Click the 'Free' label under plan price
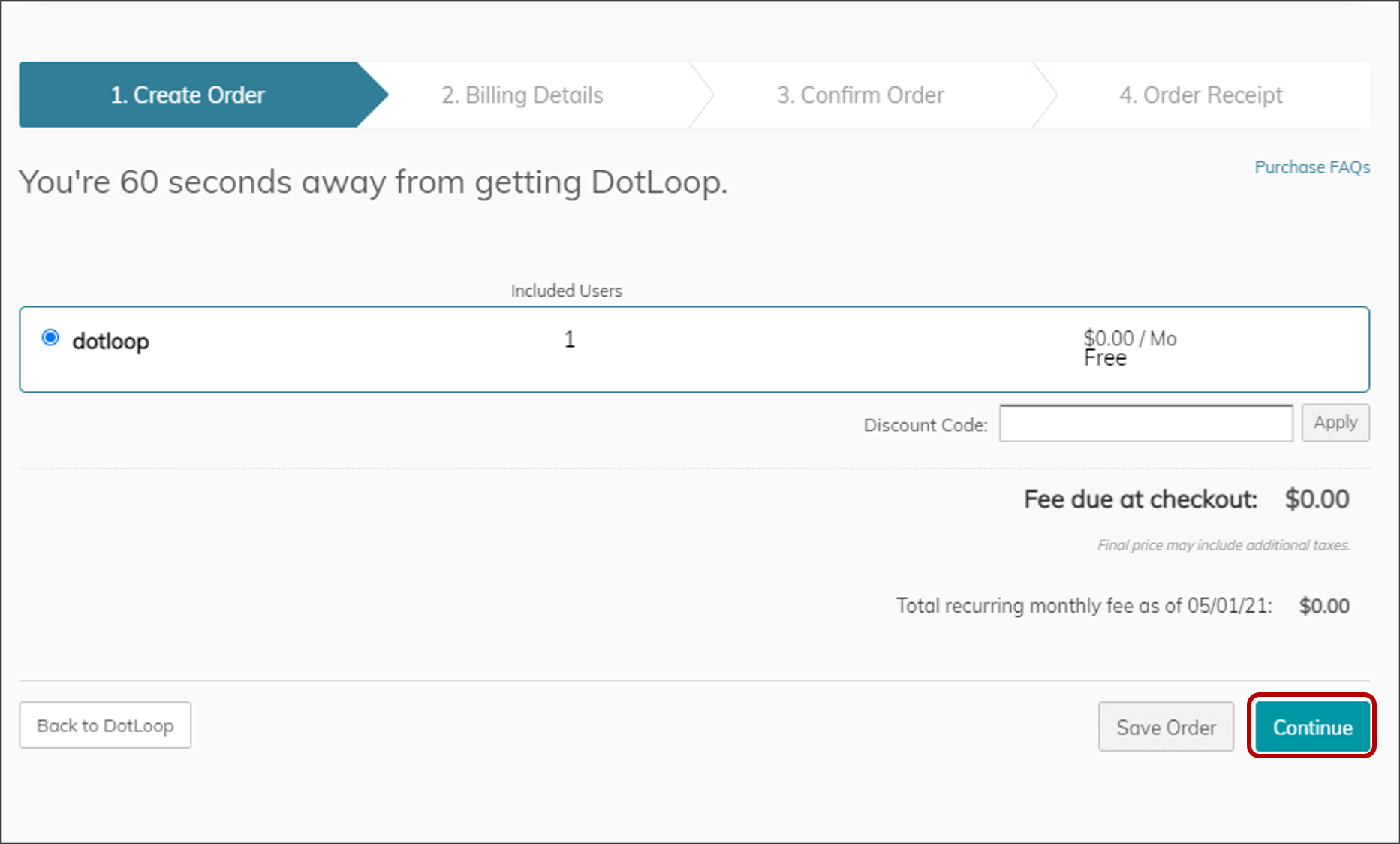The width and height of the screenshot is (1400, 844). coord(1105,358)
